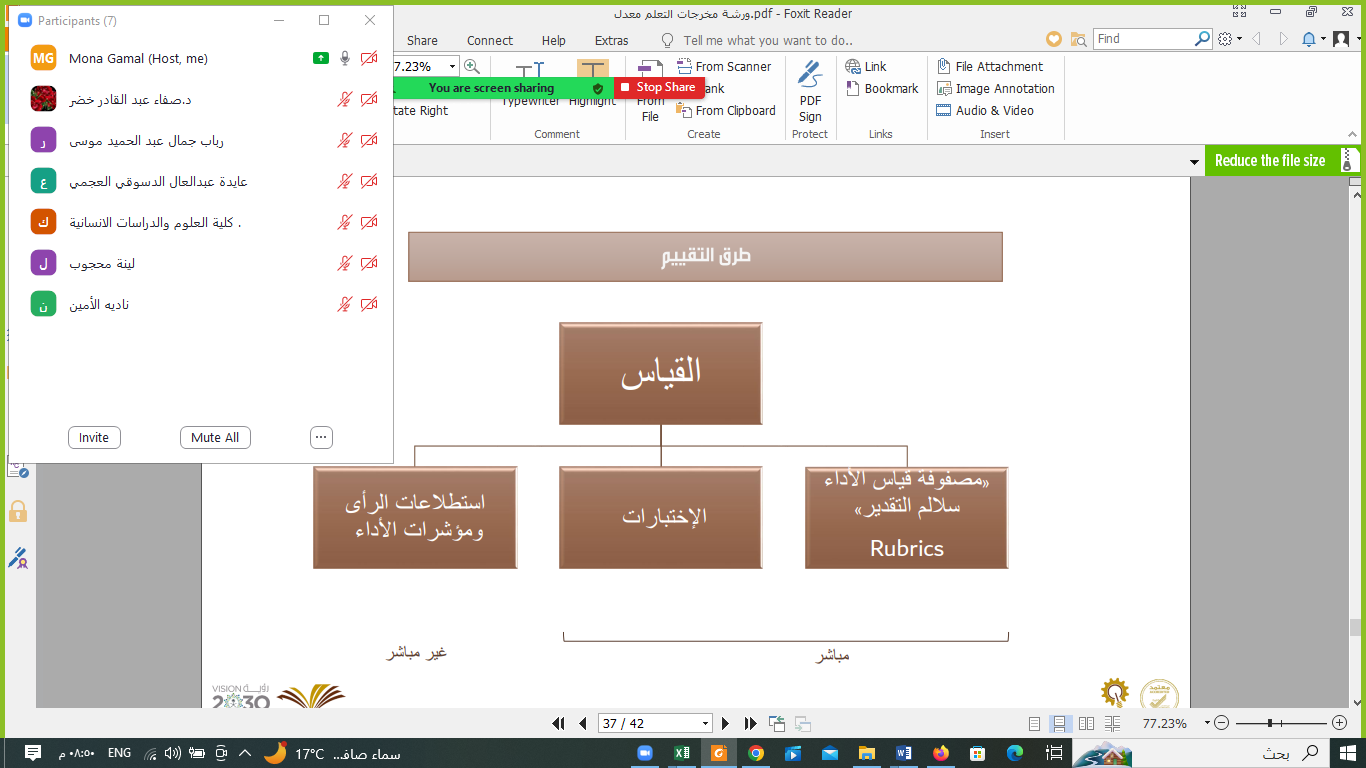Click the Mute All button
This screenshot has width=1366, height=768.
pyautogui.click(x=215, y=437)
